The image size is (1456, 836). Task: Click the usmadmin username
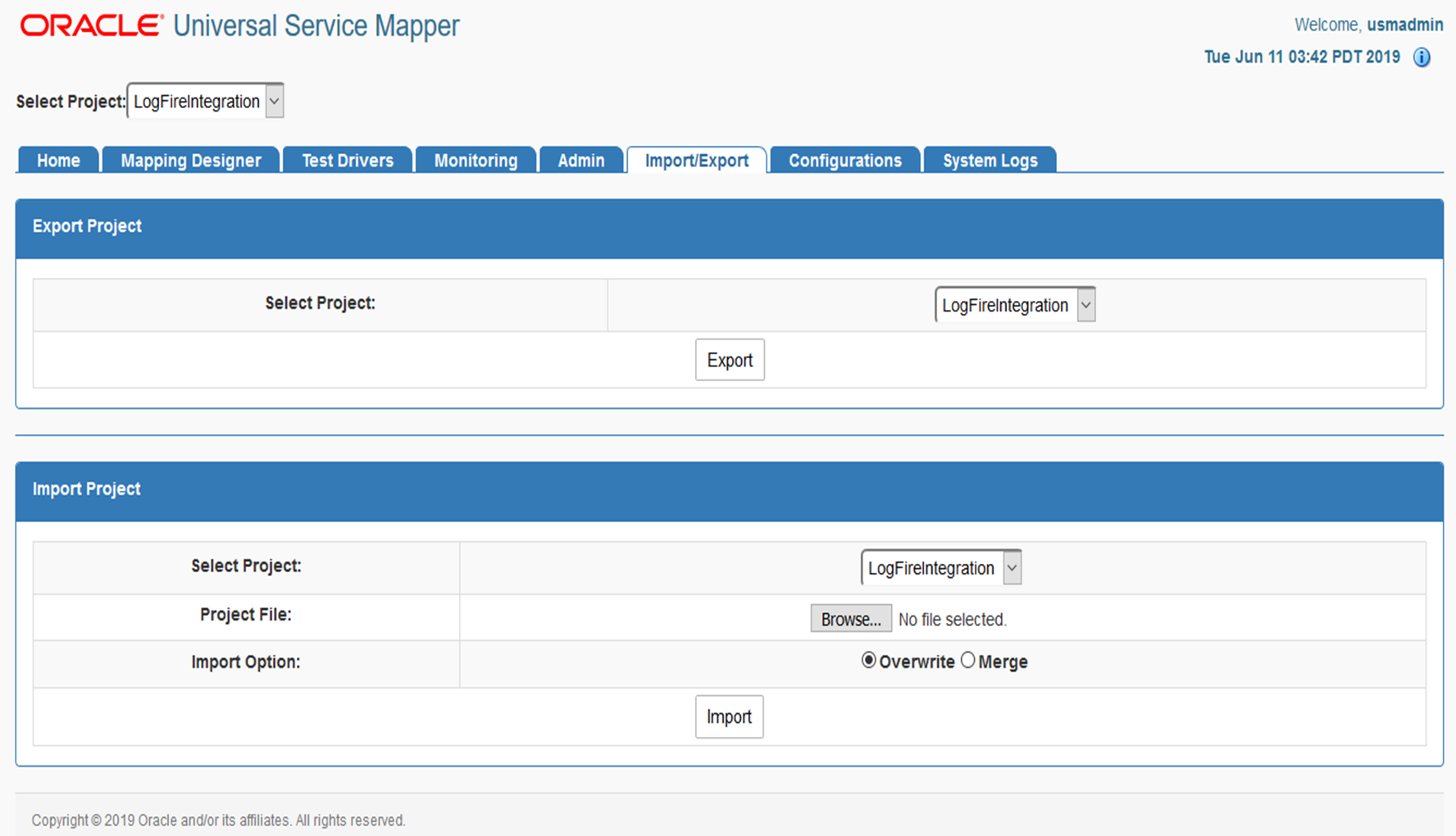[1405, 25]
